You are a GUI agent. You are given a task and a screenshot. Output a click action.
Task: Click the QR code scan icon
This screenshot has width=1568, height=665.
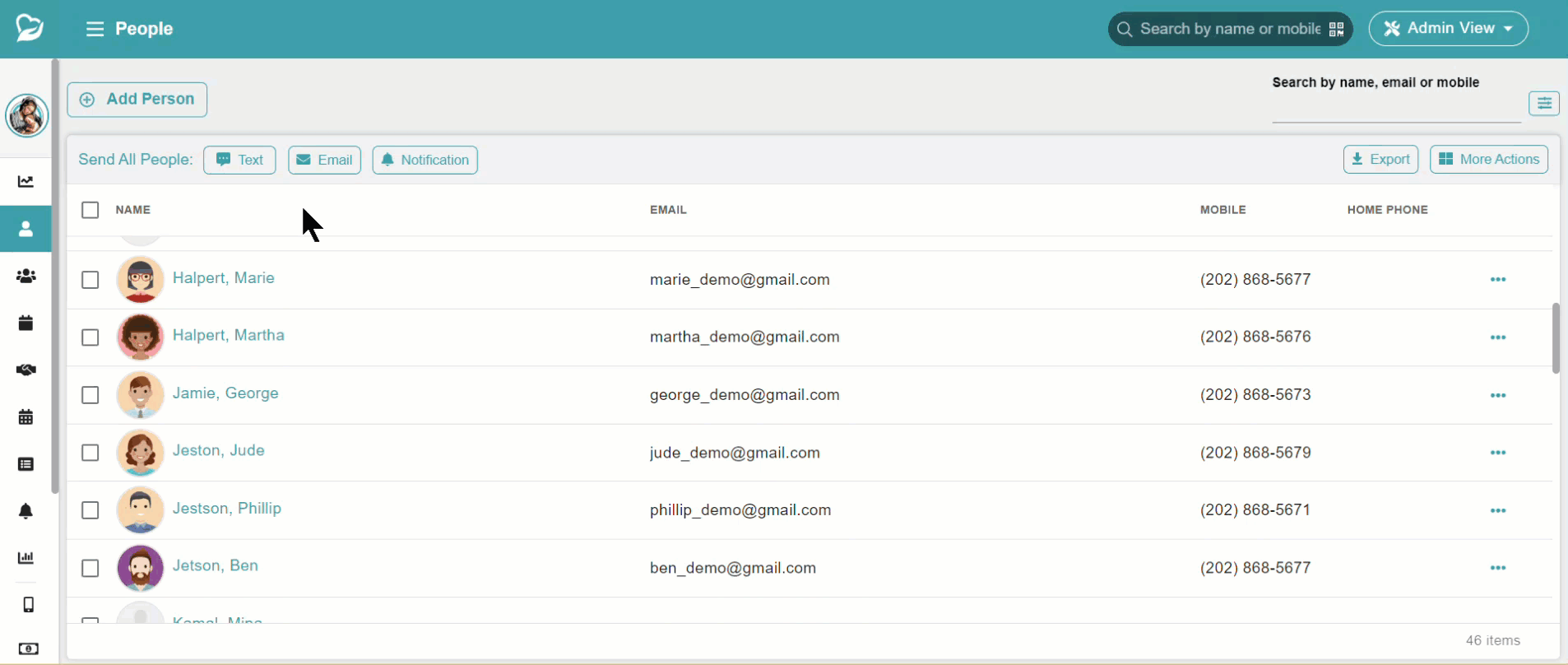point(1336,30)
